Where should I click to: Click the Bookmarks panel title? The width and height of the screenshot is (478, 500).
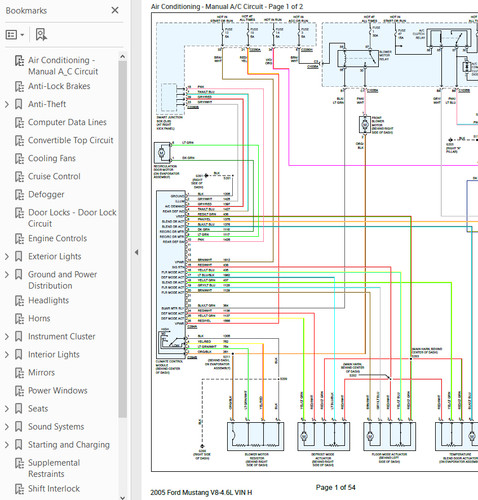(26, 11)
